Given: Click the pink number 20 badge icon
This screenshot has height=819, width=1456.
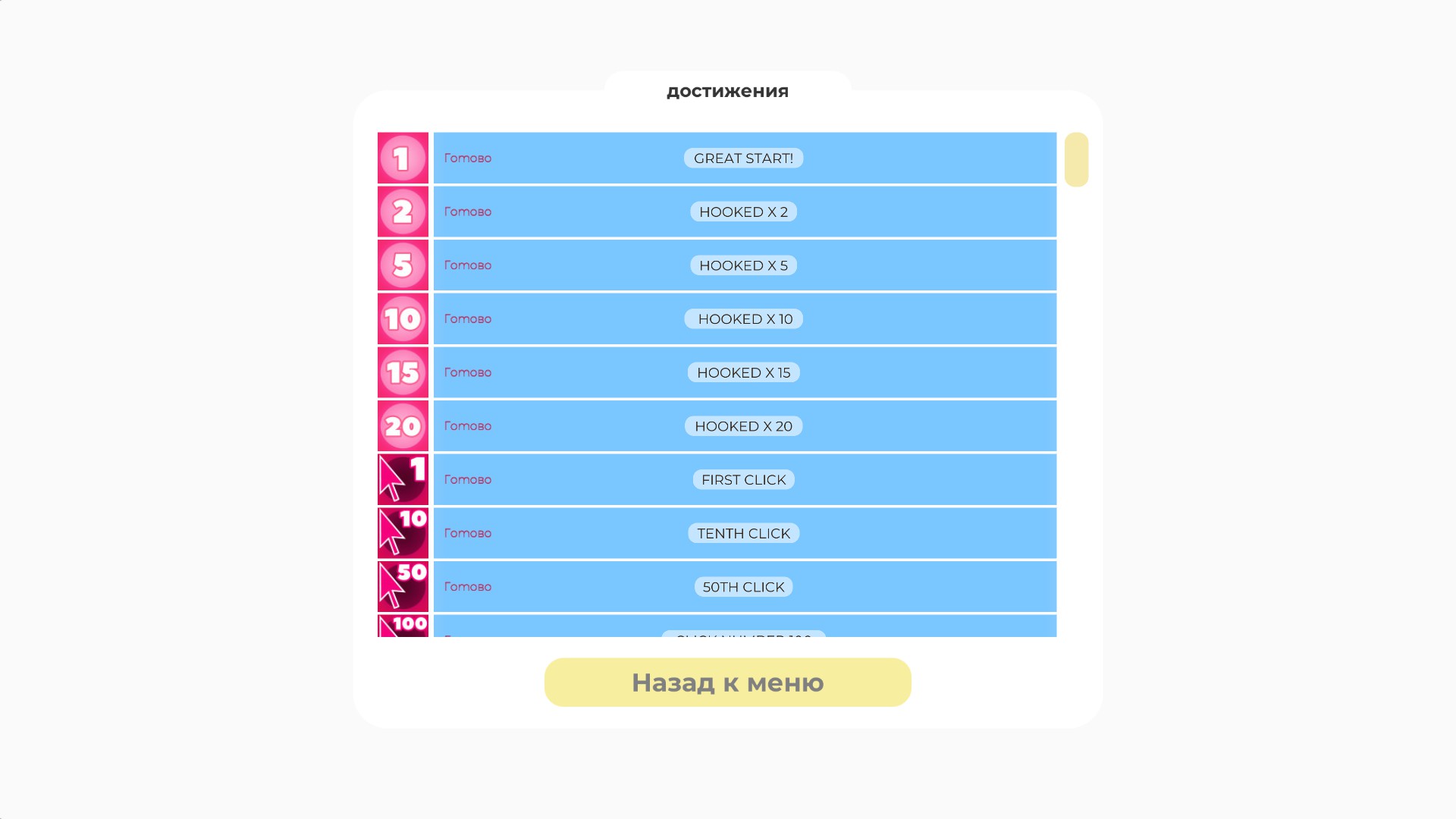Looking at the screenshot, I should pos(403,426).
